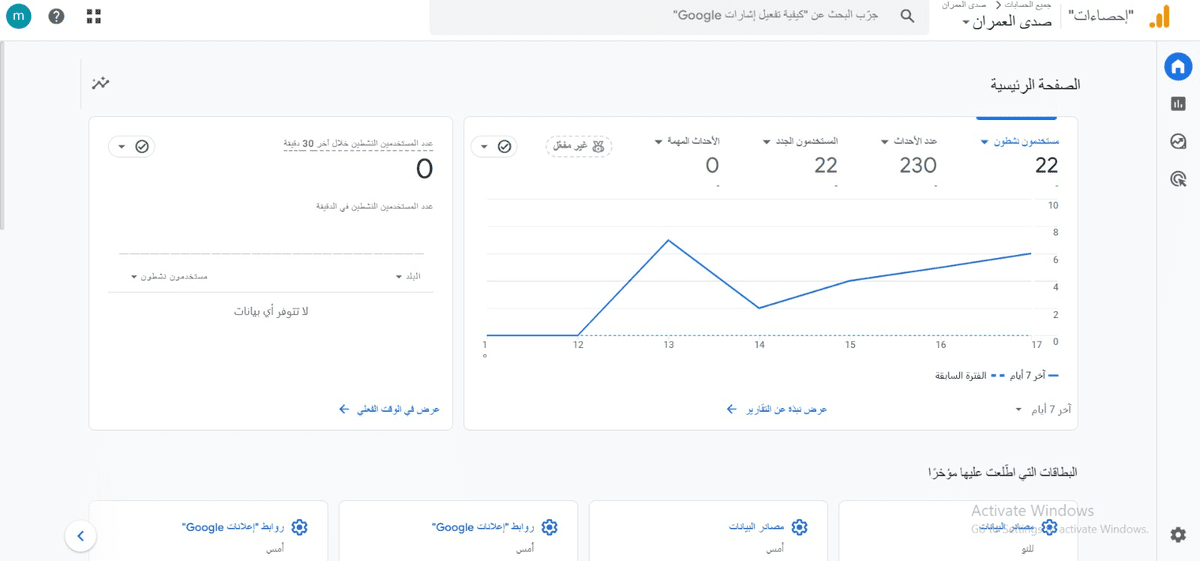Open the Advertising icon in the sidebar
This screenshot has width=1200, height=561.
(1178, 180)
